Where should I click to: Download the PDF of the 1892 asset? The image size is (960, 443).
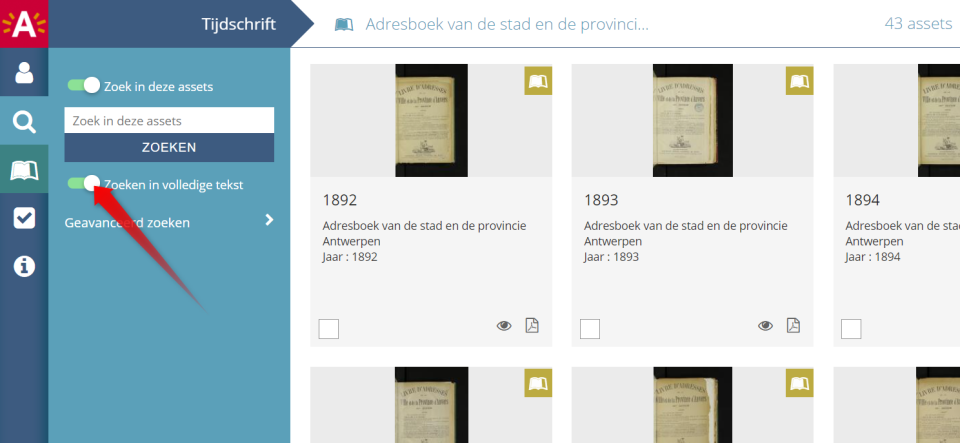532,325
